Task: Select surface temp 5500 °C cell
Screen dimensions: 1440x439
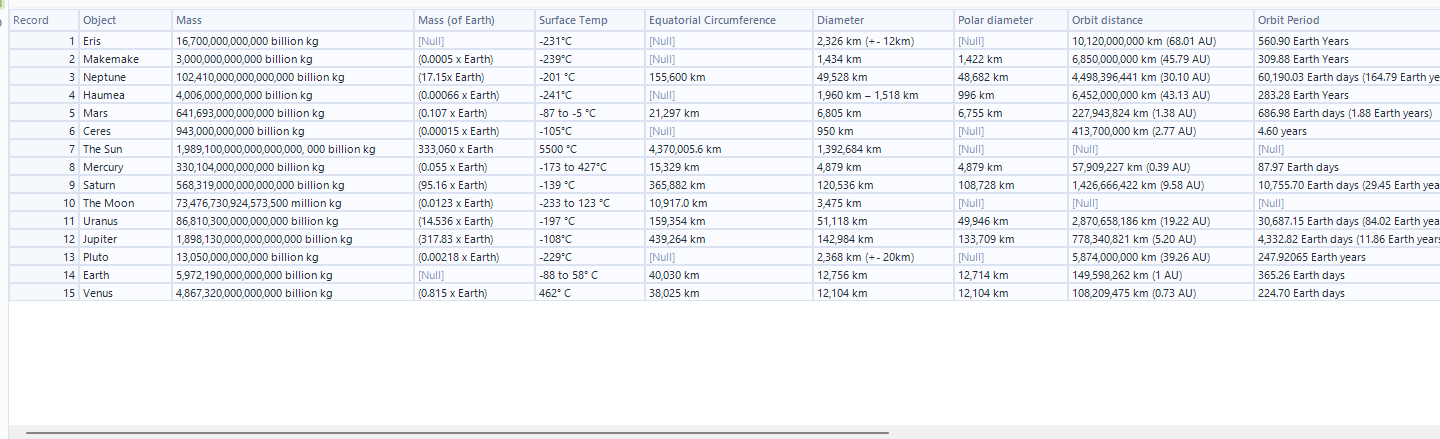Action: tap(589, 149)
